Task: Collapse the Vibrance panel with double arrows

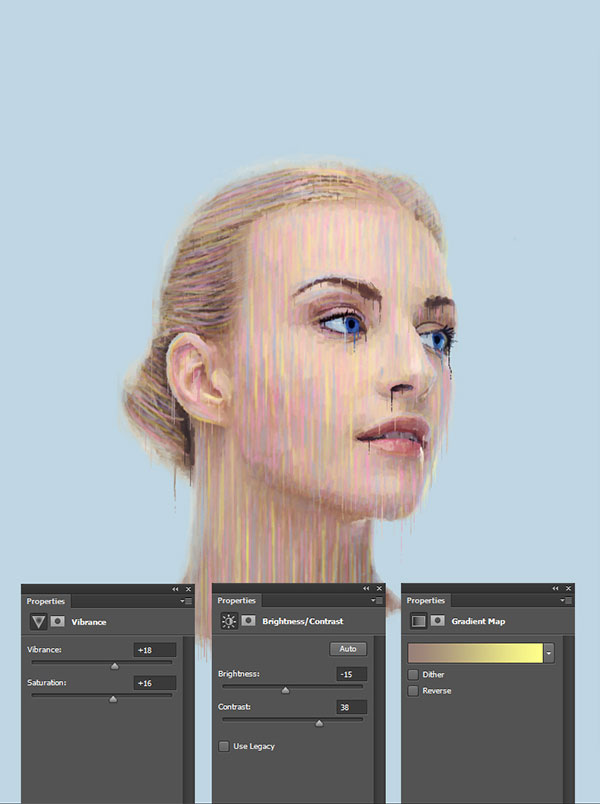Action: pyautogui.click(x=175, y=589)
